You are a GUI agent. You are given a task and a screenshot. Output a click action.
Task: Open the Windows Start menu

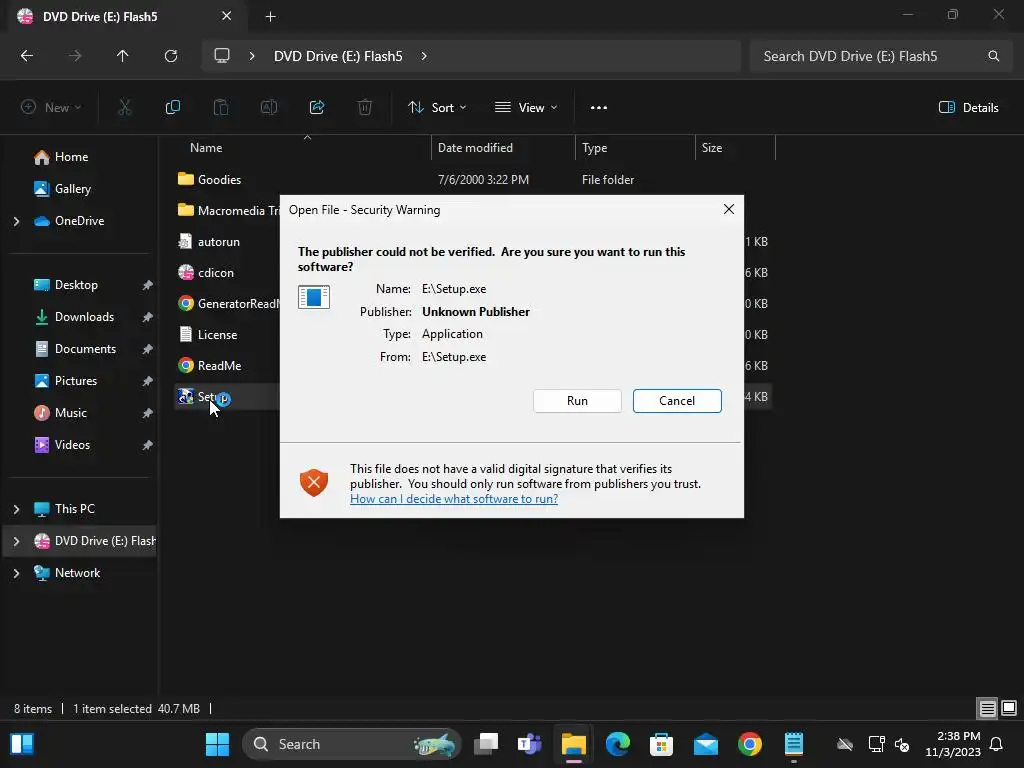point(217,744)
